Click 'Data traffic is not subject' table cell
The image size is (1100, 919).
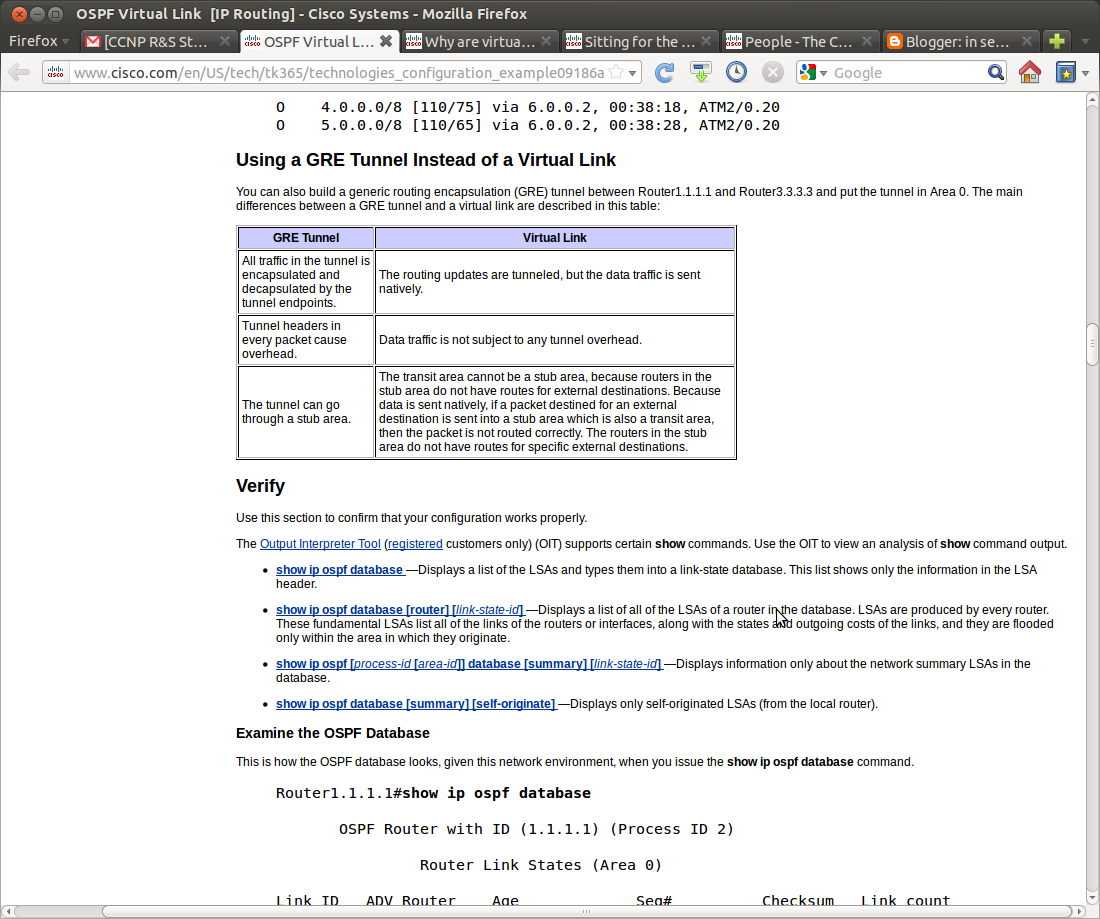click(555, 340)
